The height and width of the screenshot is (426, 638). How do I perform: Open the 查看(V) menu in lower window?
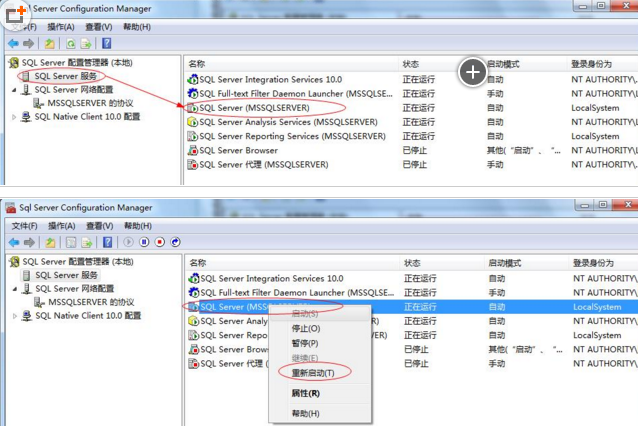(x=99, y=226)
